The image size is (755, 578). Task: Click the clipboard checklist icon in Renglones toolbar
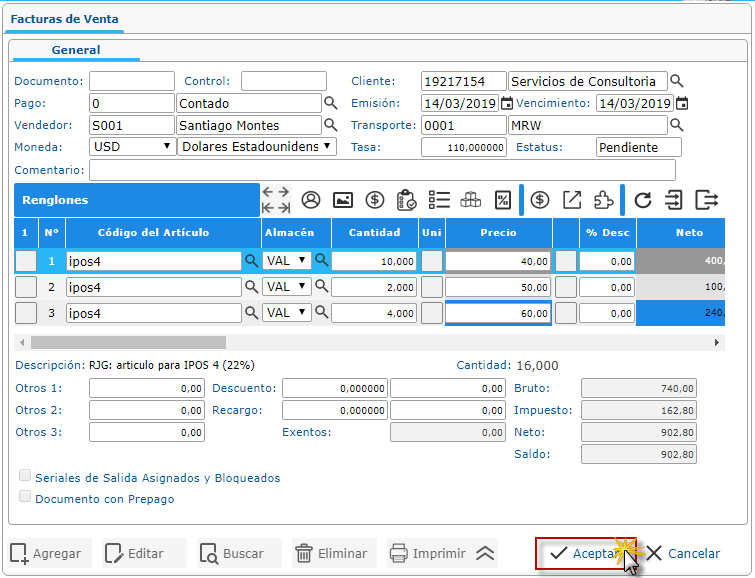coord(406,200)
